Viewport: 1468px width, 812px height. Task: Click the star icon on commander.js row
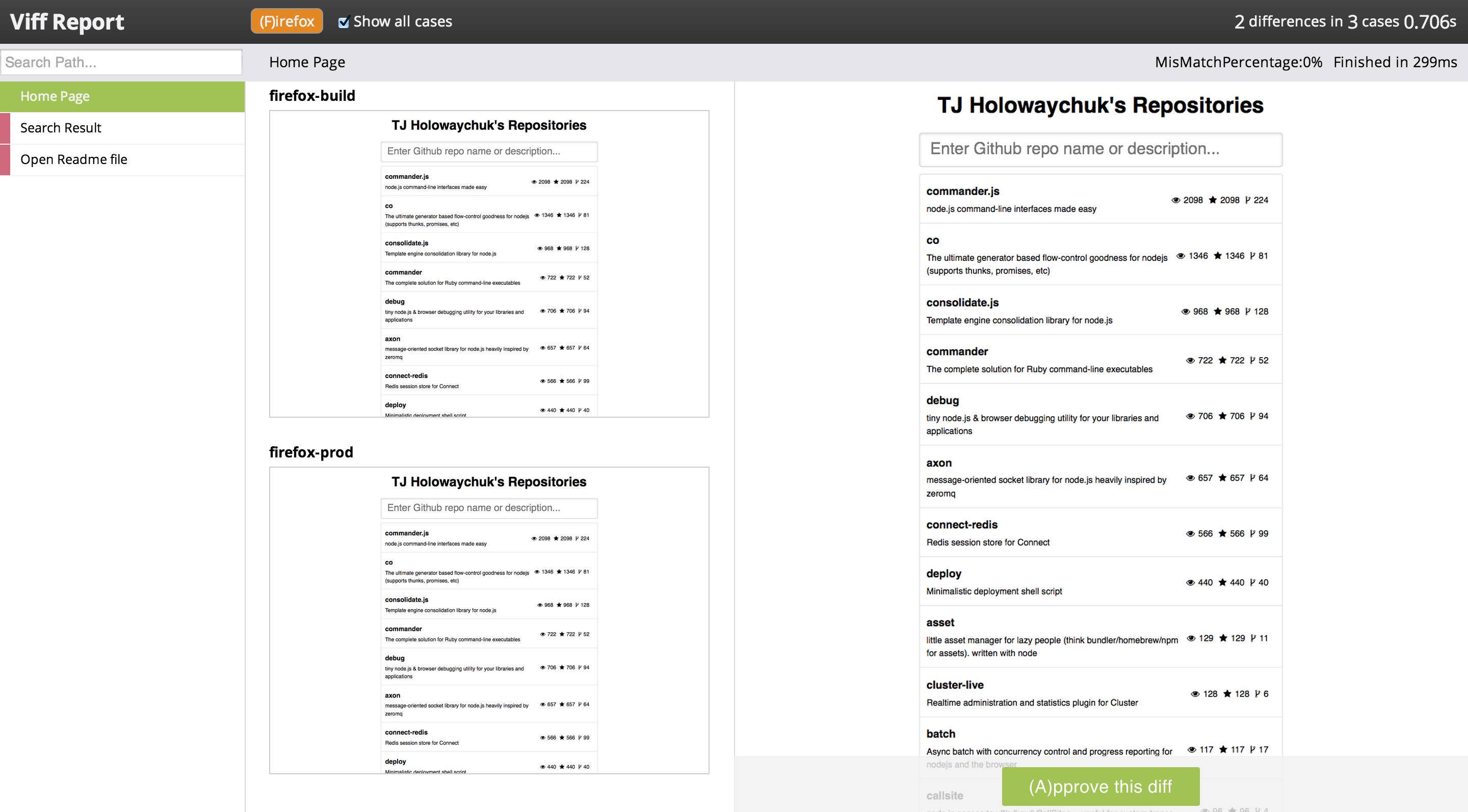tap(1213, 200)
